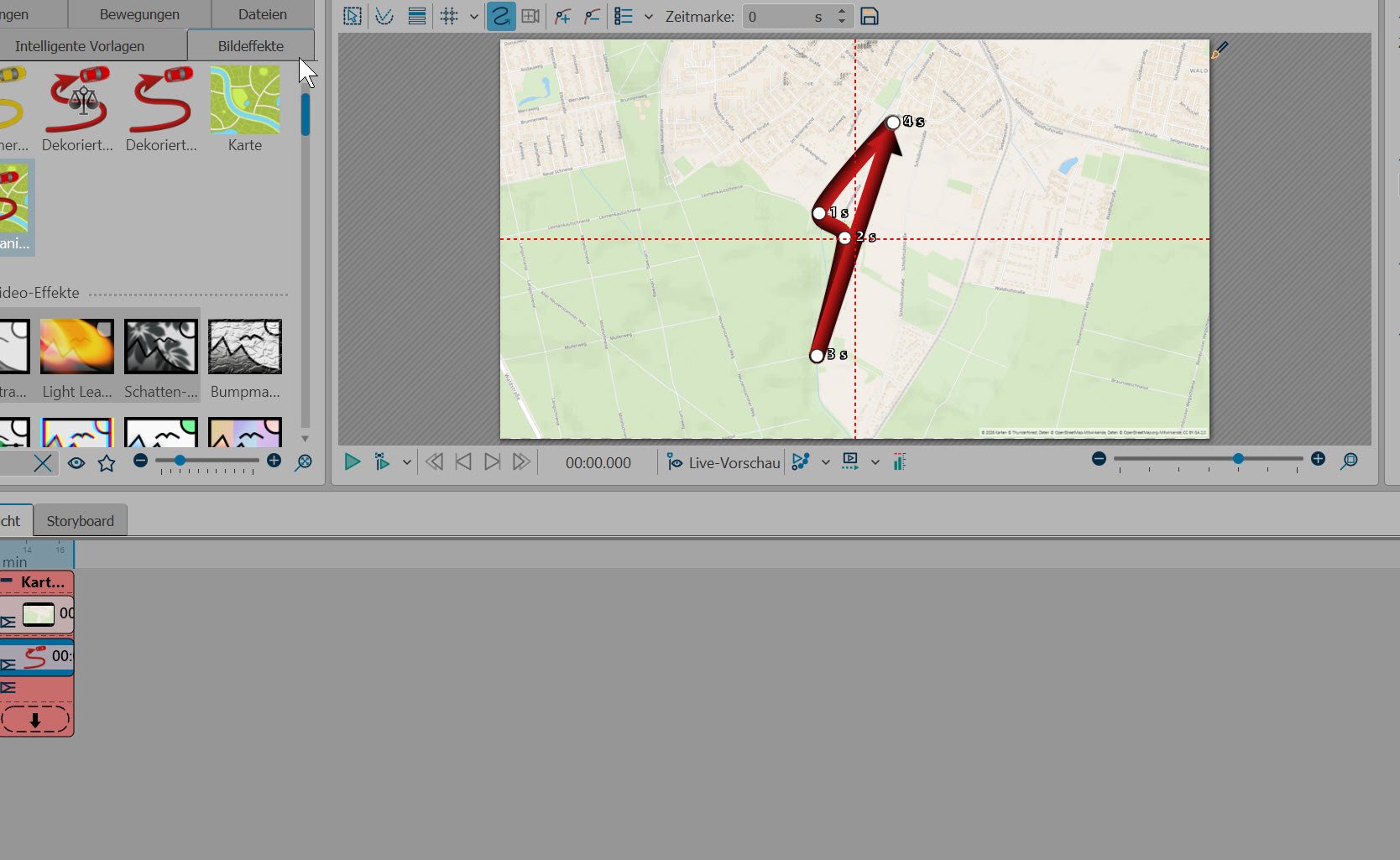Switch to the Storyboard tab
Image resolution: width=1400 pixels, height=860 pixels.
(80, 521)
